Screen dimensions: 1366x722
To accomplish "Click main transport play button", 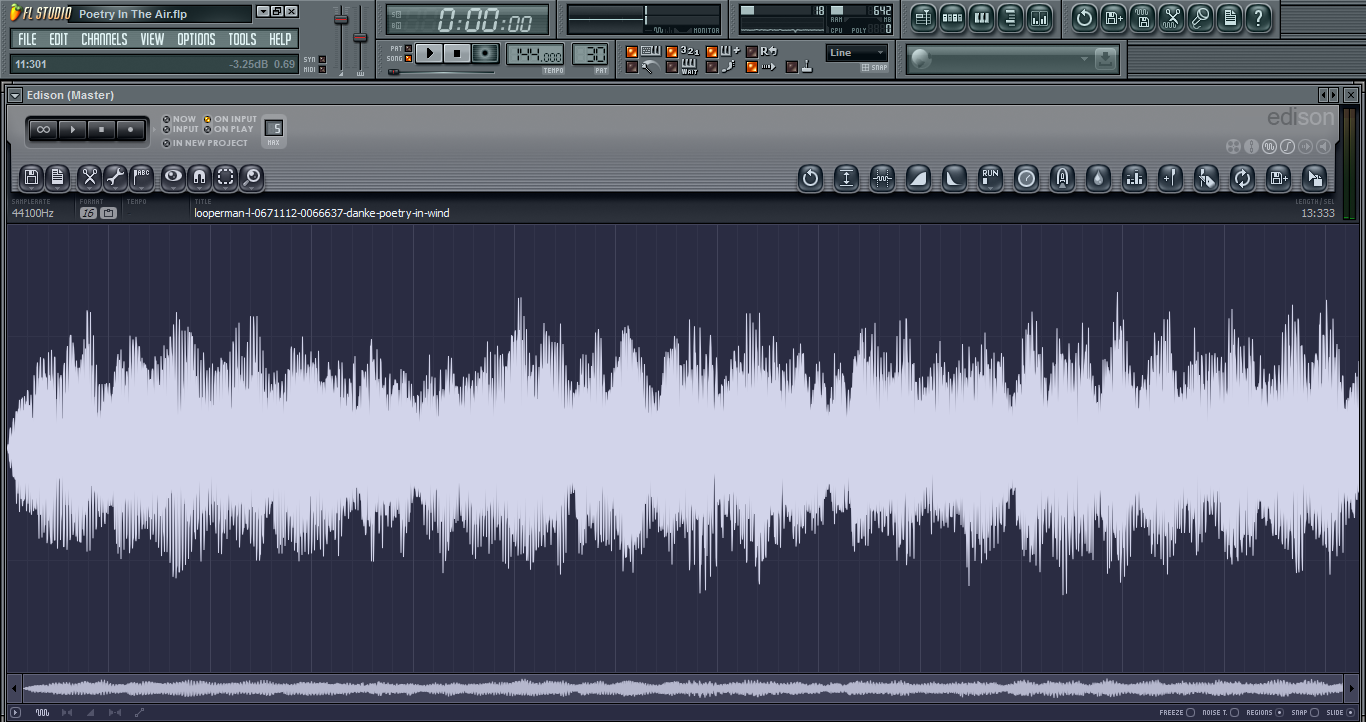I will [x=429, y=53].
